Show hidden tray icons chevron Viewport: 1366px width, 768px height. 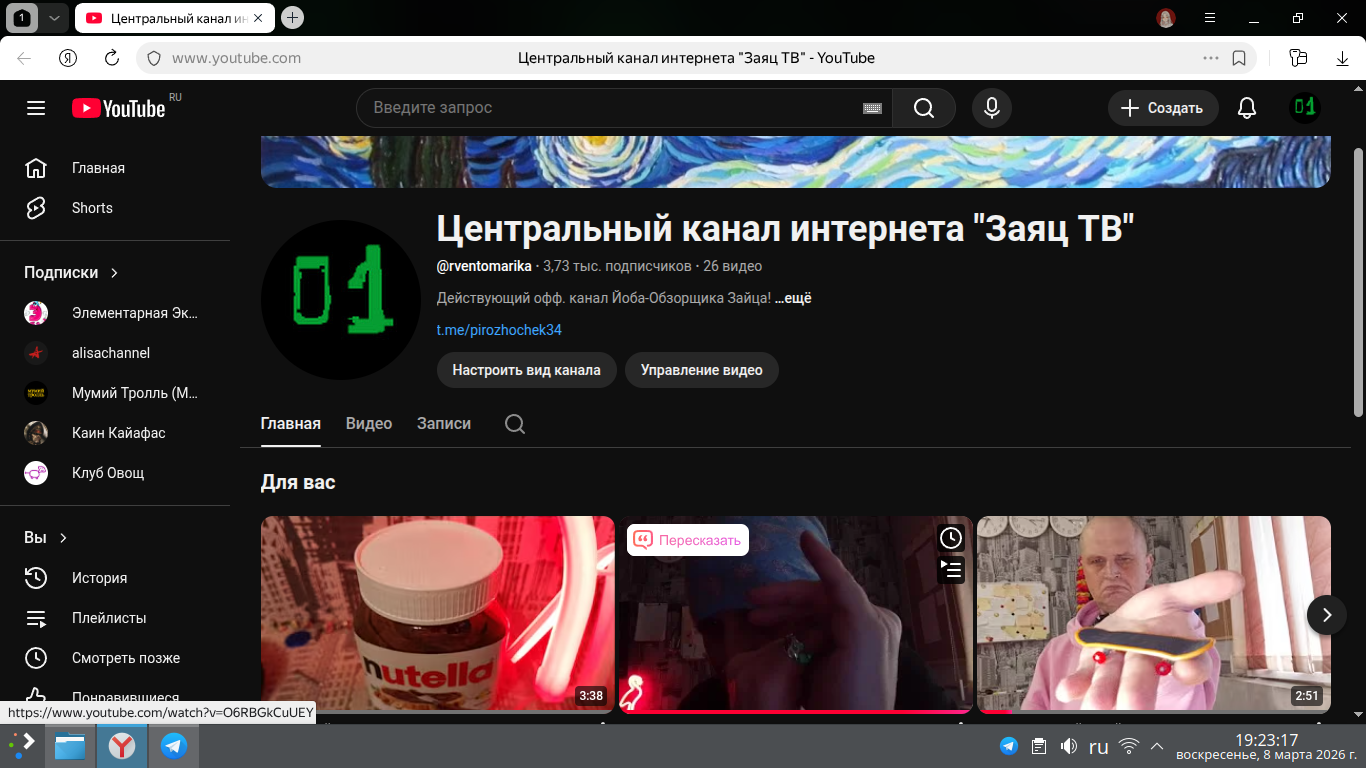1157,746
